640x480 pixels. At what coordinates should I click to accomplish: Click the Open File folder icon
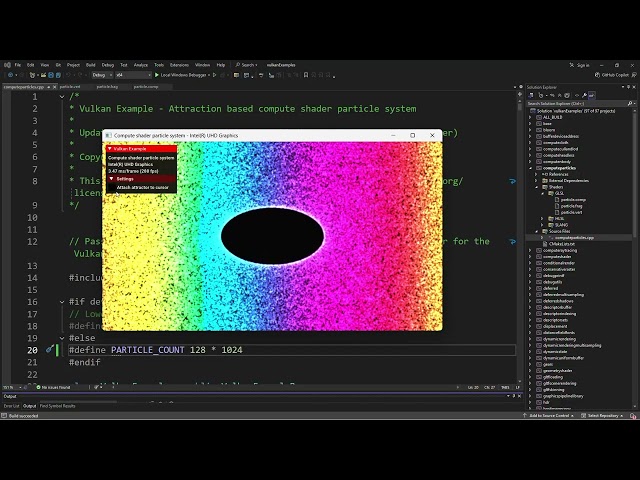pos(43,75)
